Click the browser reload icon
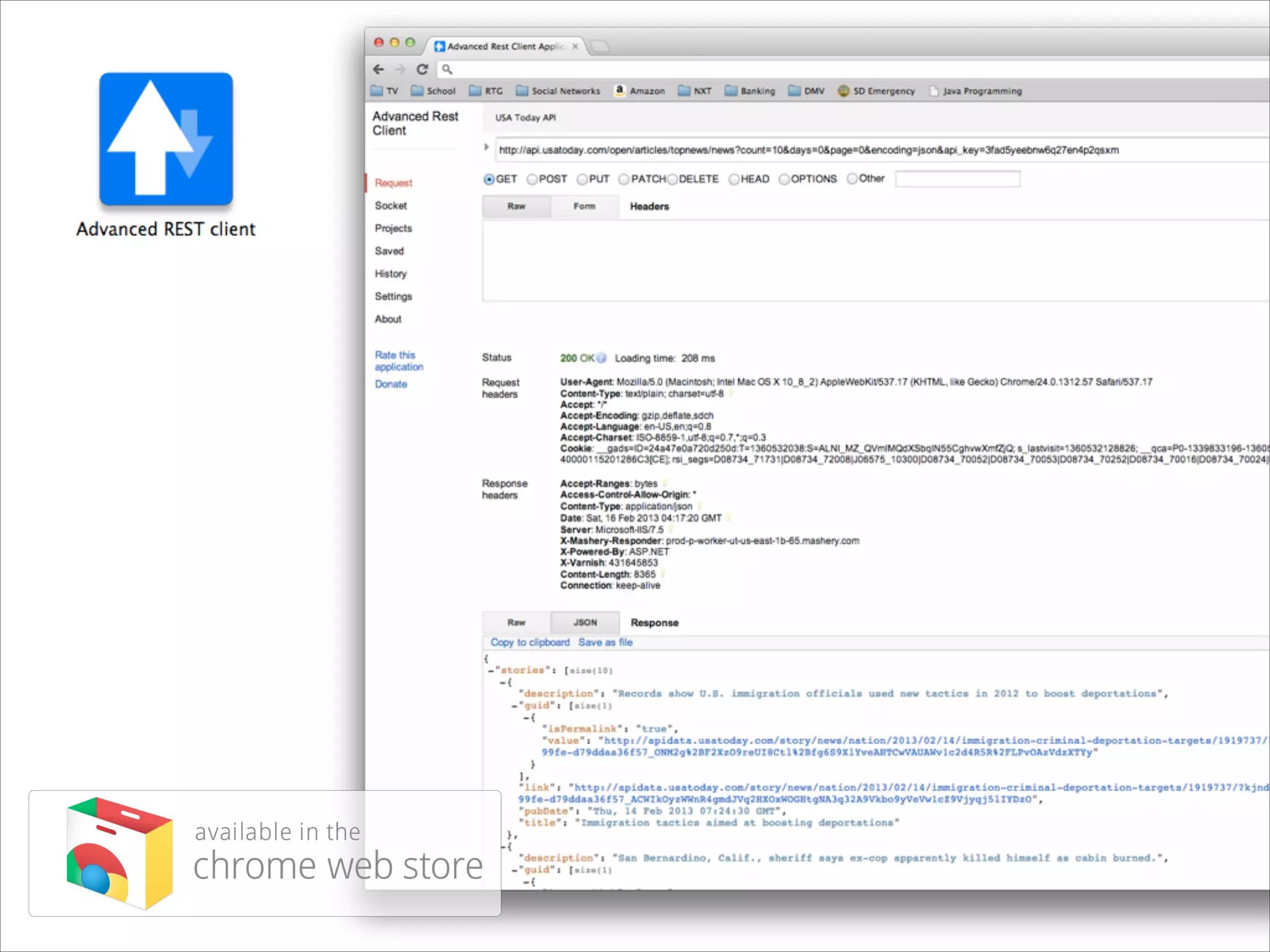Viewport: 1270px width, 952px height. click(422, 69)
